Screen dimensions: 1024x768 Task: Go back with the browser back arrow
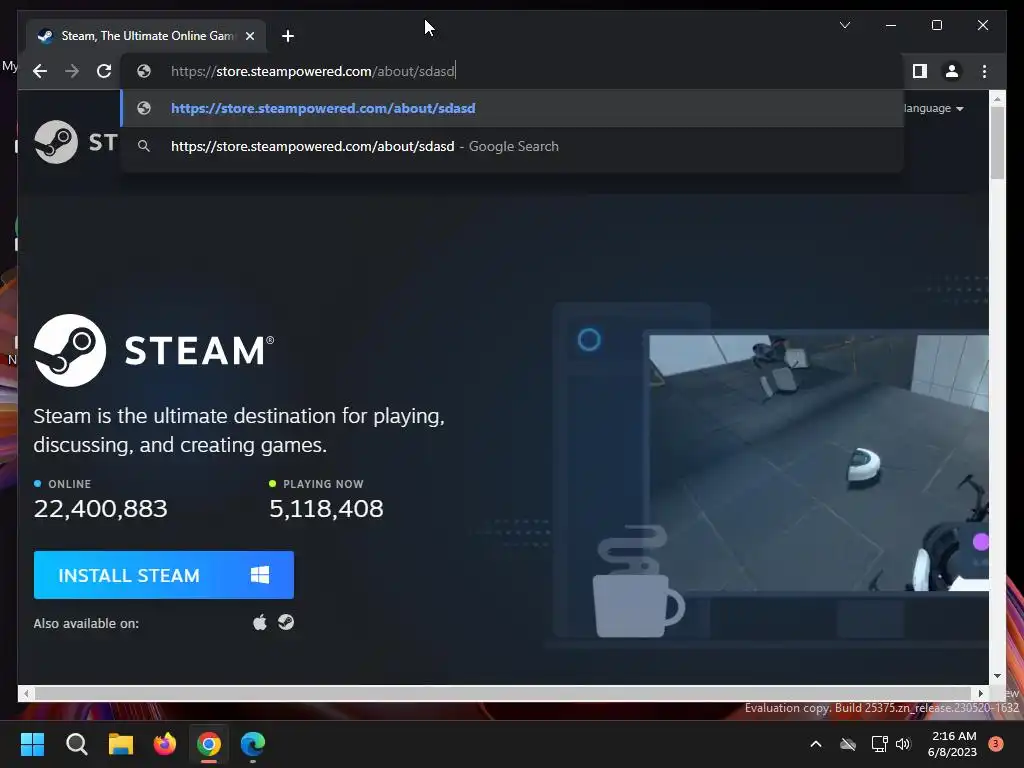[40, 71]
